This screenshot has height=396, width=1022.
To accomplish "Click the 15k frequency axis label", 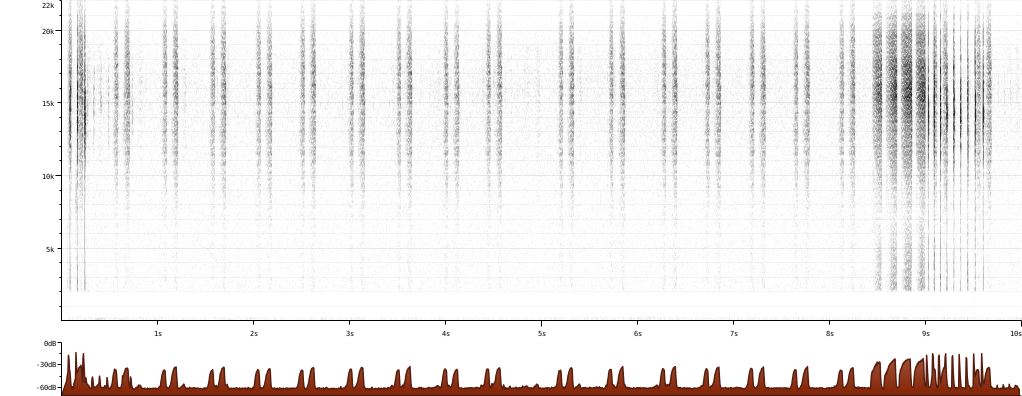I will tap(48, 103).
